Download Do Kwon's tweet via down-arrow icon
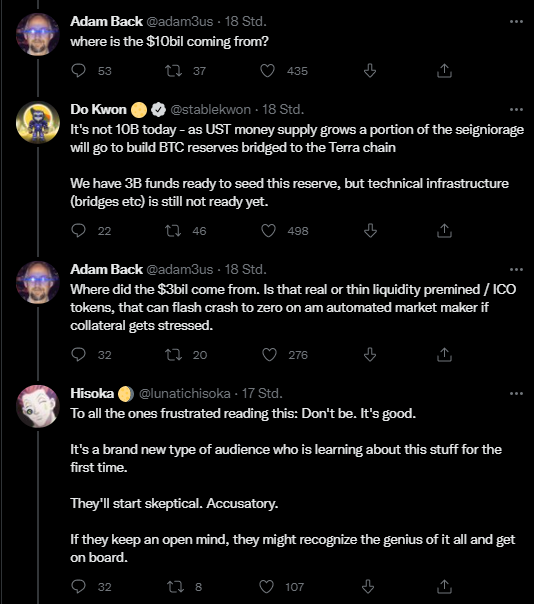Viewport: 534px width, 604px height. (370, 230)
